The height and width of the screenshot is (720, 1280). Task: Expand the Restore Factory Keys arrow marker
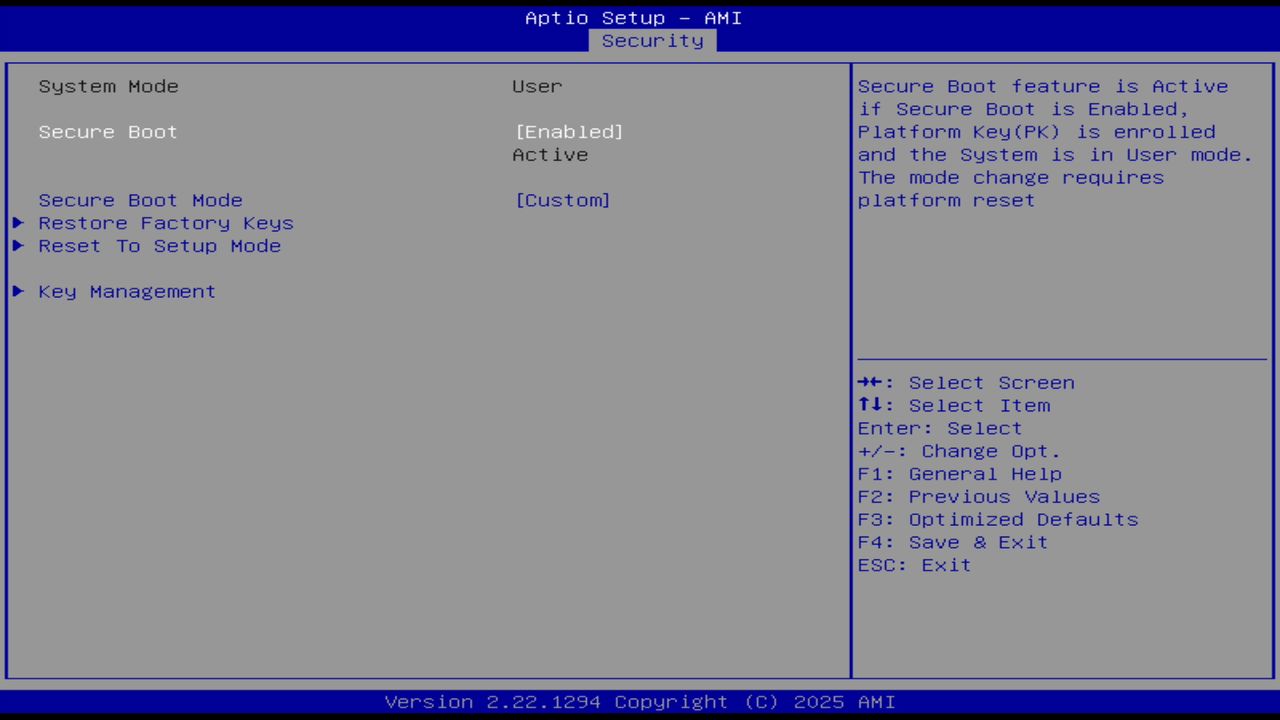17,223
